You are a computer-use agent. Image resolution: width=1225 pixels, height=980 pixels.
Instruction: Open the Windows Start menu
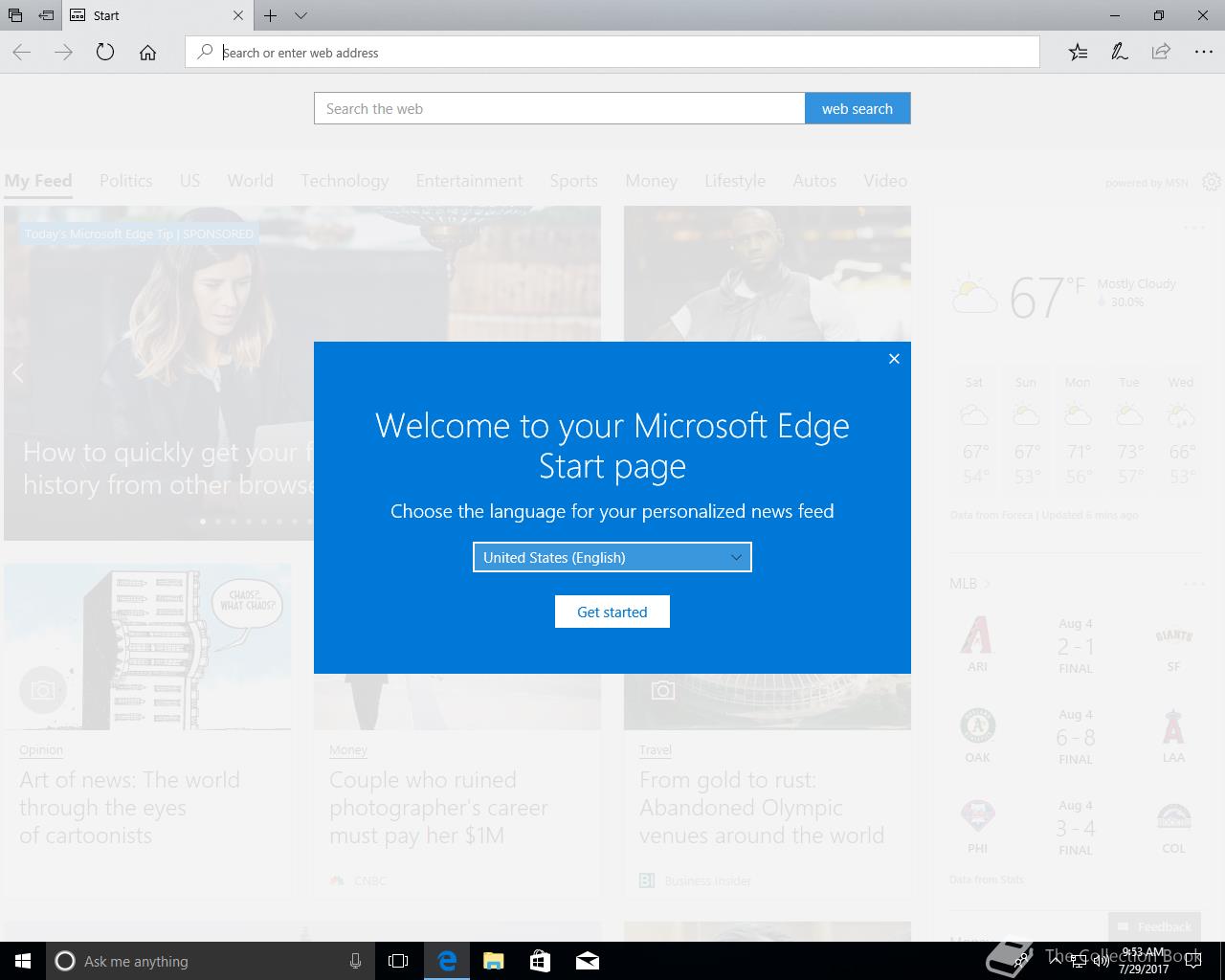(x=23, y=961)
